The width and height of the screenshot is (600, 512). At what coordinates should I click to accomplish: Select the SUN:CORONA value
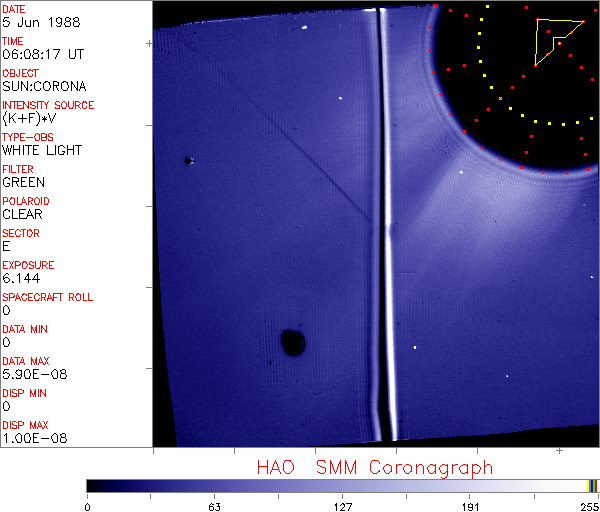click(44, 86)
